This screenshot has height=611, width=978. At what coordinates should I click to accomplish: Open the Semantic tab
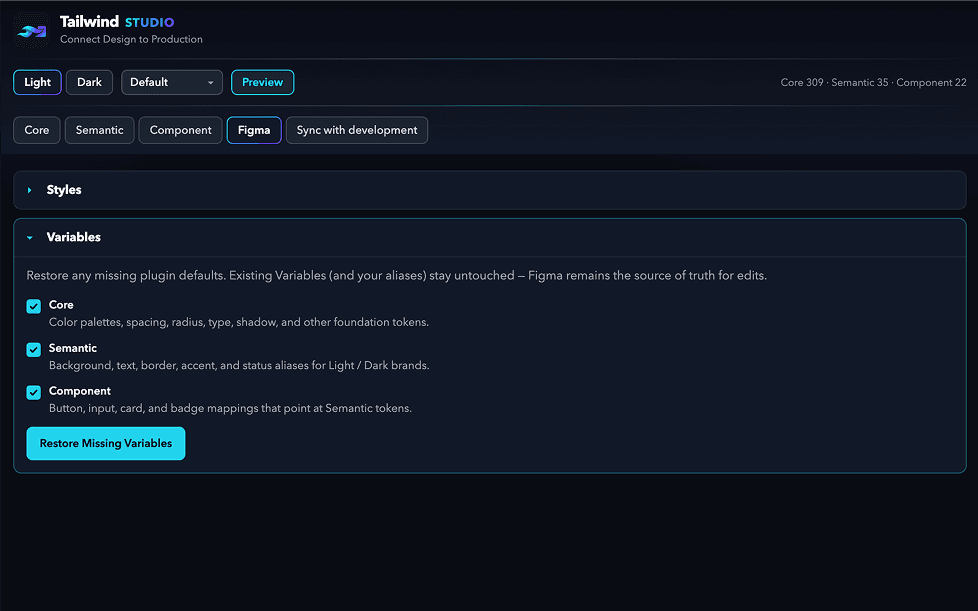pyautogui.click(x=99, y=130)
